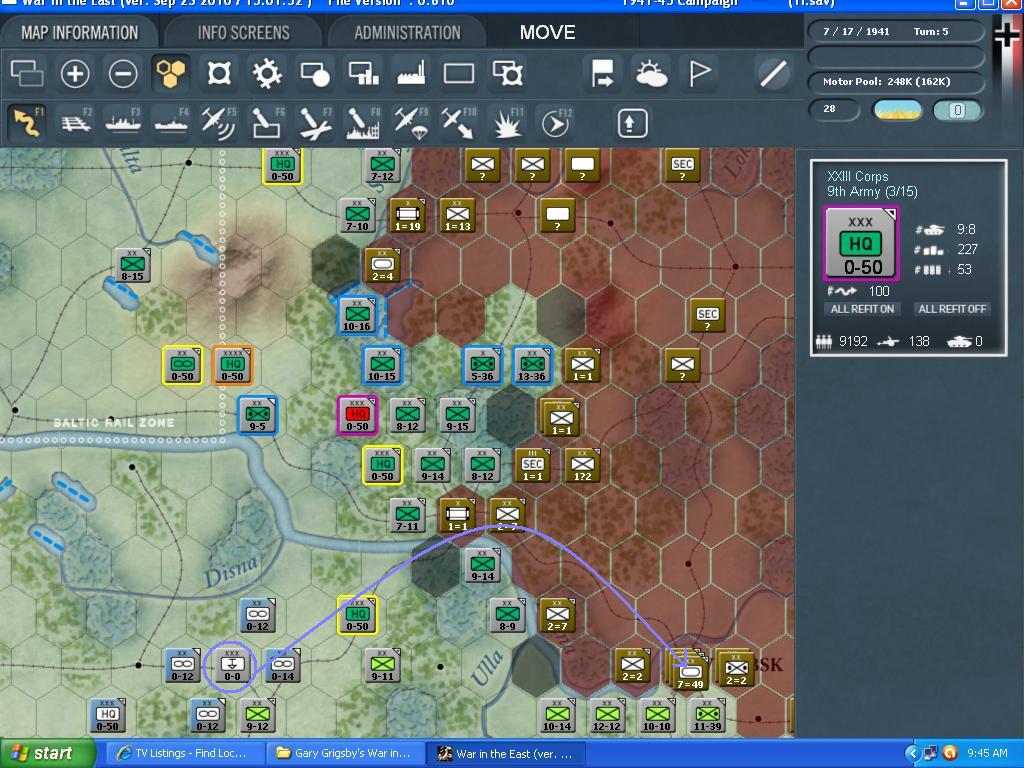The image size is (1024, 768).
Task: Toggle the weather display icon
Action: point(650,73)
